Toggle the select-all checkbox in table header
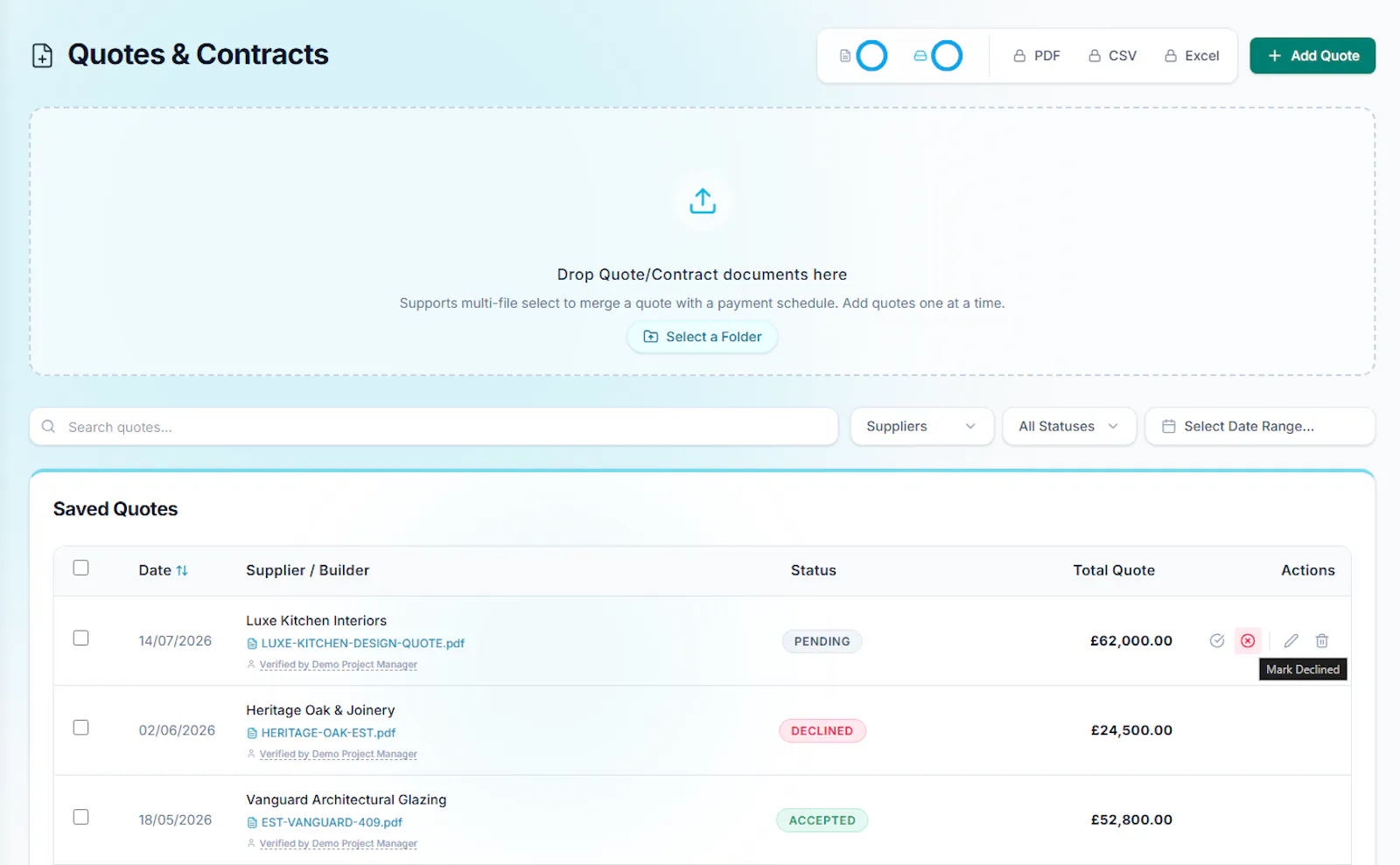 click(81, 568)
